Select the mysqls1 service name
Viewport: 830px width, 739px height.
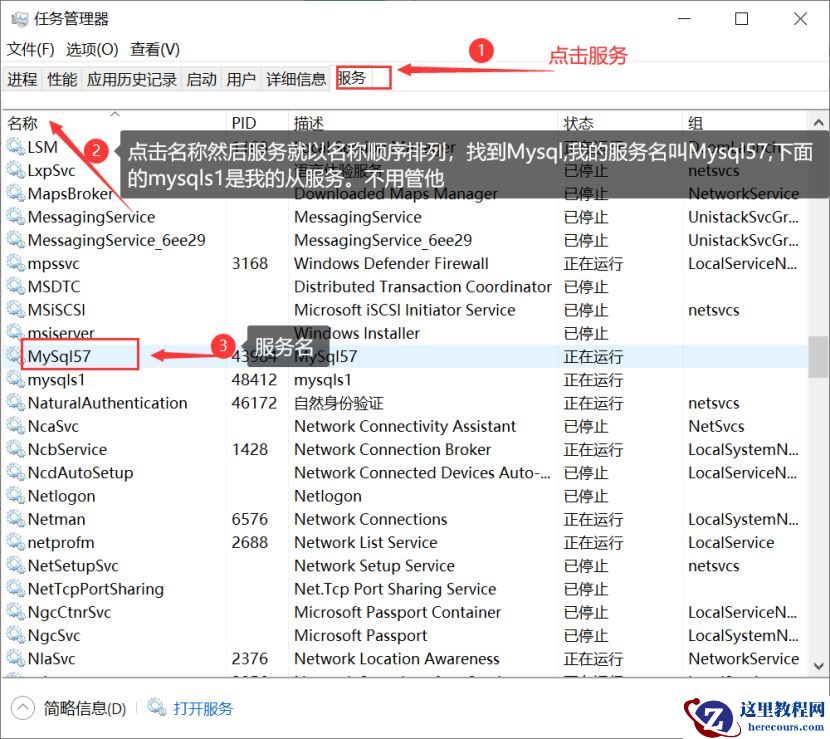pyautogui.click(x=56, y=380)
